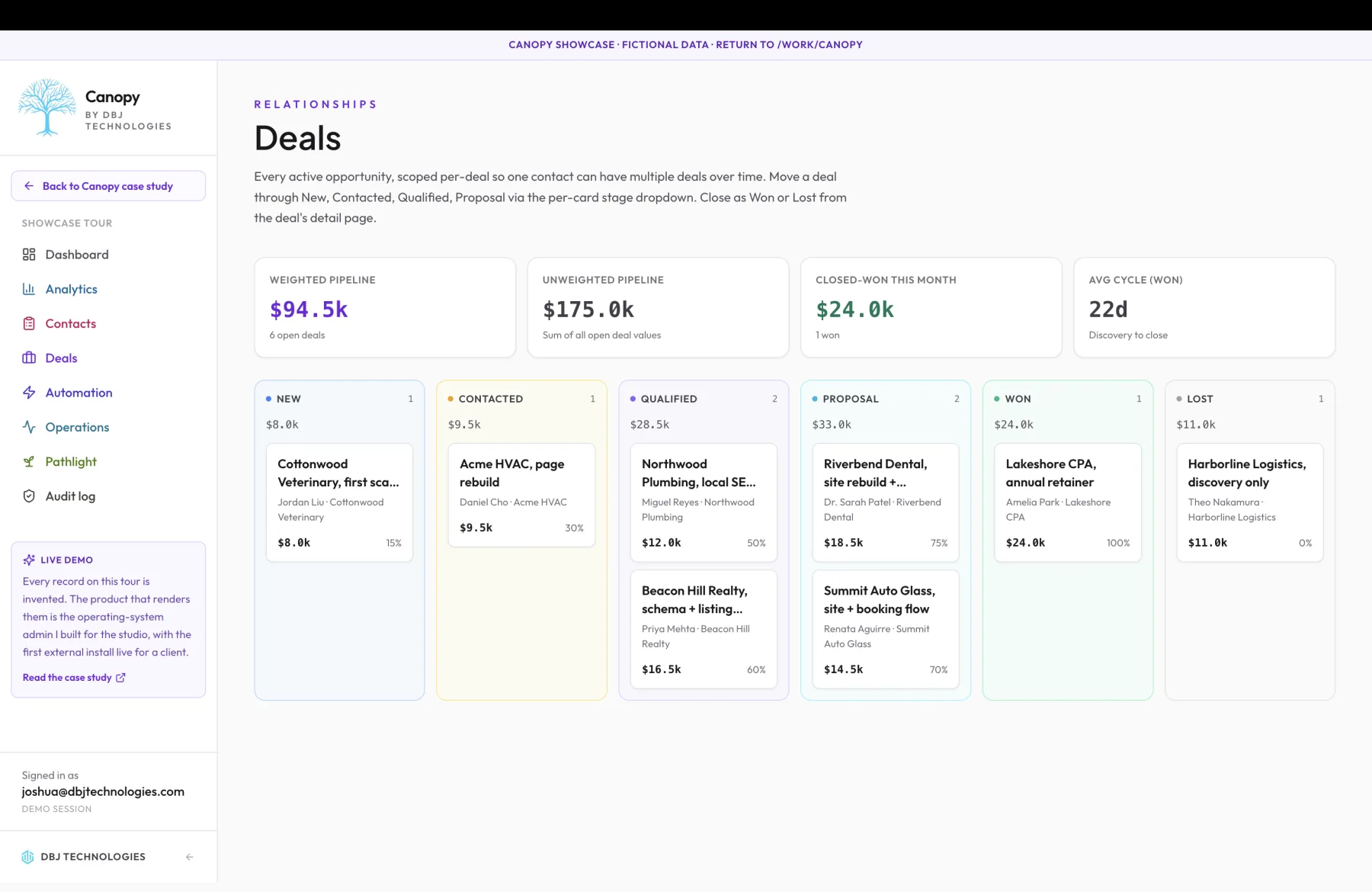1372x892 pixels.
Task: Click the 60% probability on Beacon Hill
Action: 756,669
